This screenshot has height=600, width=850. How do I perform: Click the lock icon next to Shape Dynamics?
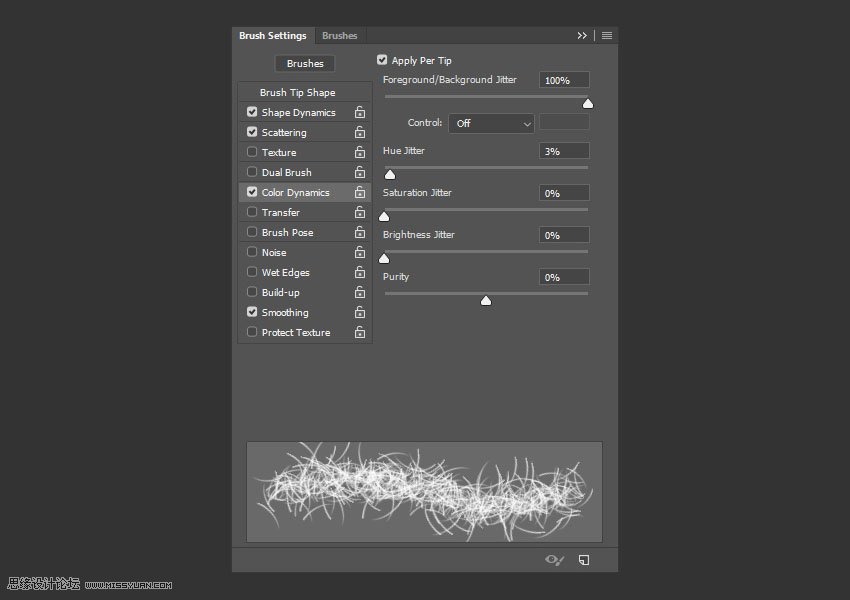(359, 113)
